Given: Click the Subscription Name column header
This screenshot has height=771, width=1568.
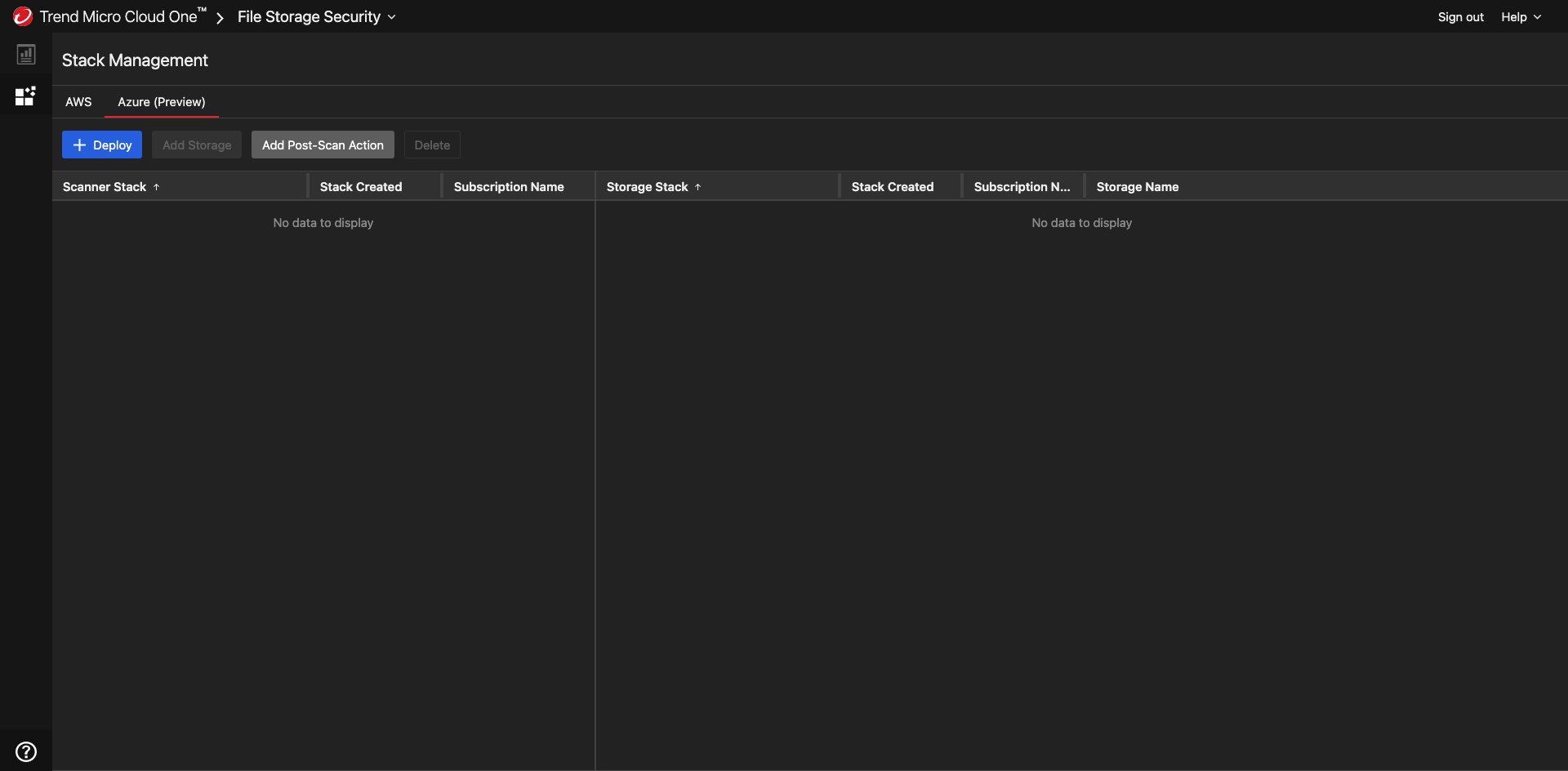Looking at the screenshot, I should coord(509,187).
